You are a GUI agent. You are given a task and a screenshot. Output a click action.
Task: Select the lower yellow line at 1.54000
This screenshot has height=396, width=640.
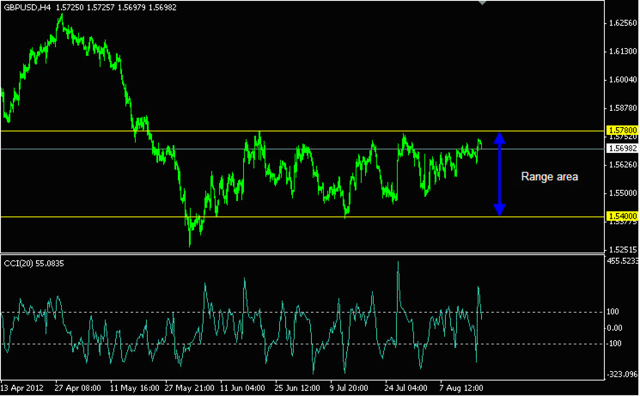[302, 217]
